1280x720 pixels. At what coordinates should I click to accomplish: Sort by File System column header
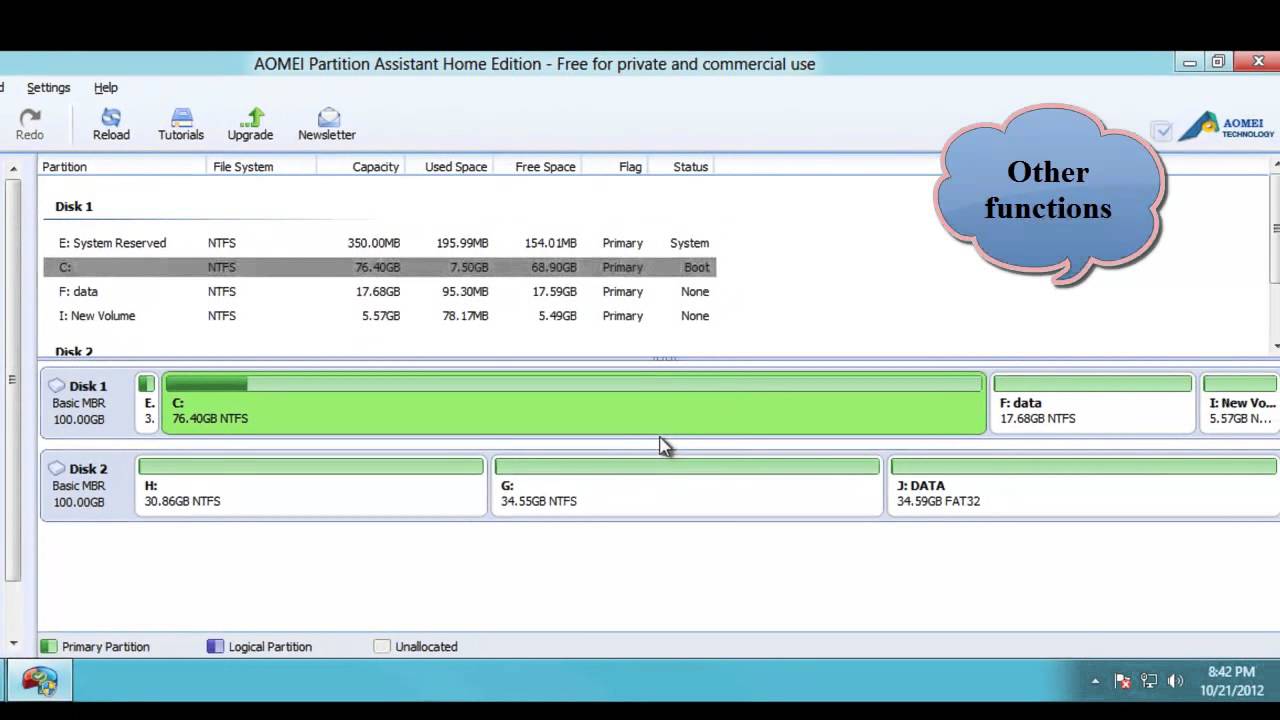click(x=262, y=167)
